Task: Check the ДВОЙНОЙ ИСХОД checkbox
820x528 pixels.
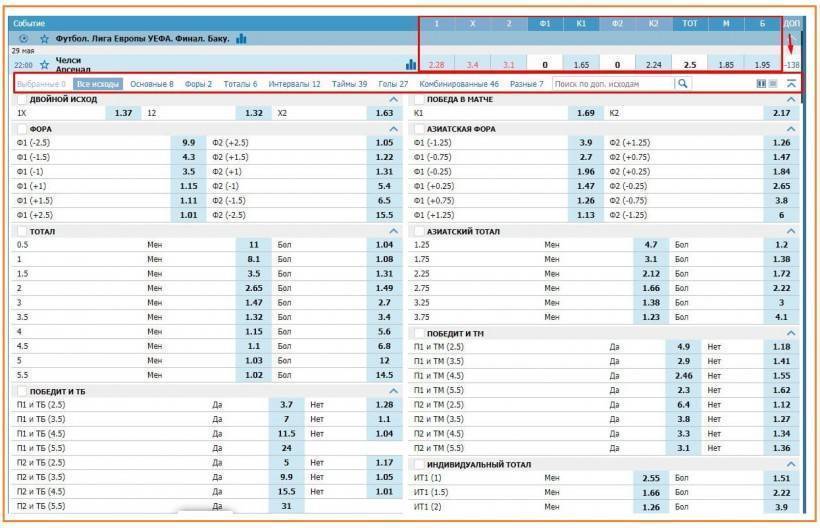Action: coord(22,100)
